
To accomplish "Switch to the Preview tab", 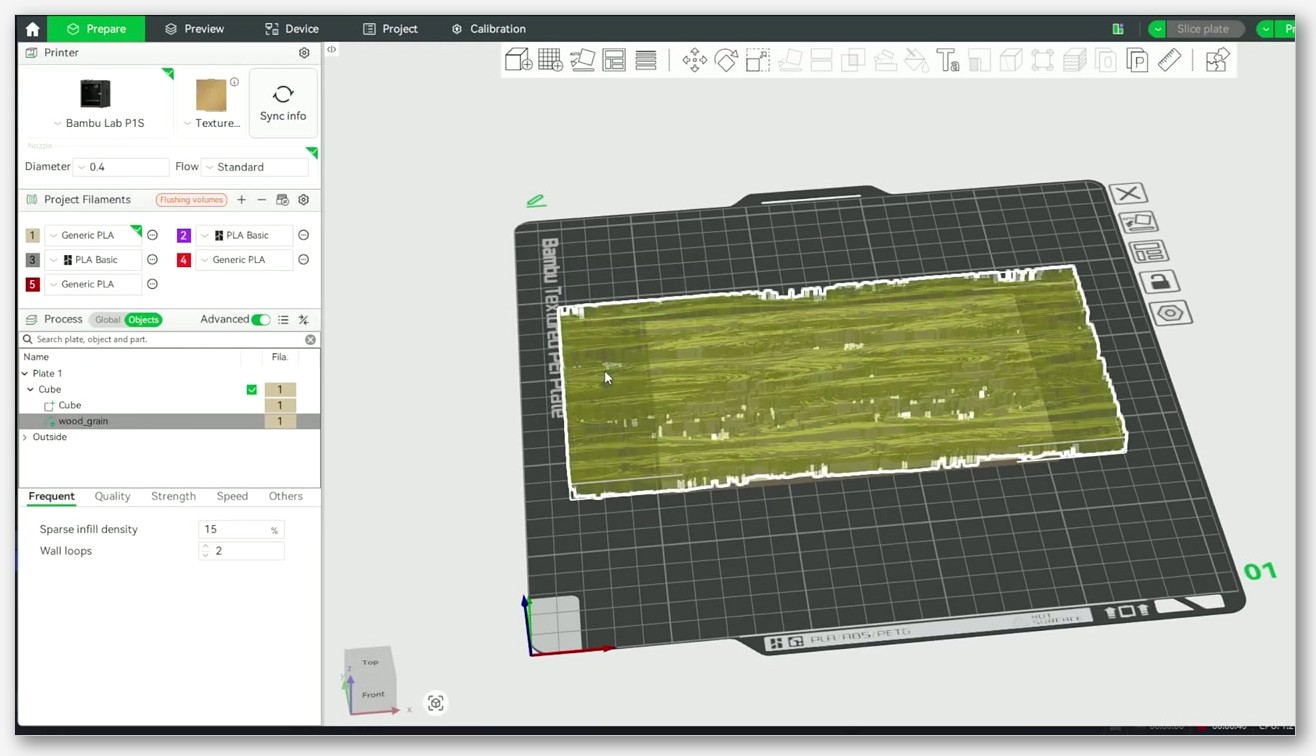I will click(195, 29).
